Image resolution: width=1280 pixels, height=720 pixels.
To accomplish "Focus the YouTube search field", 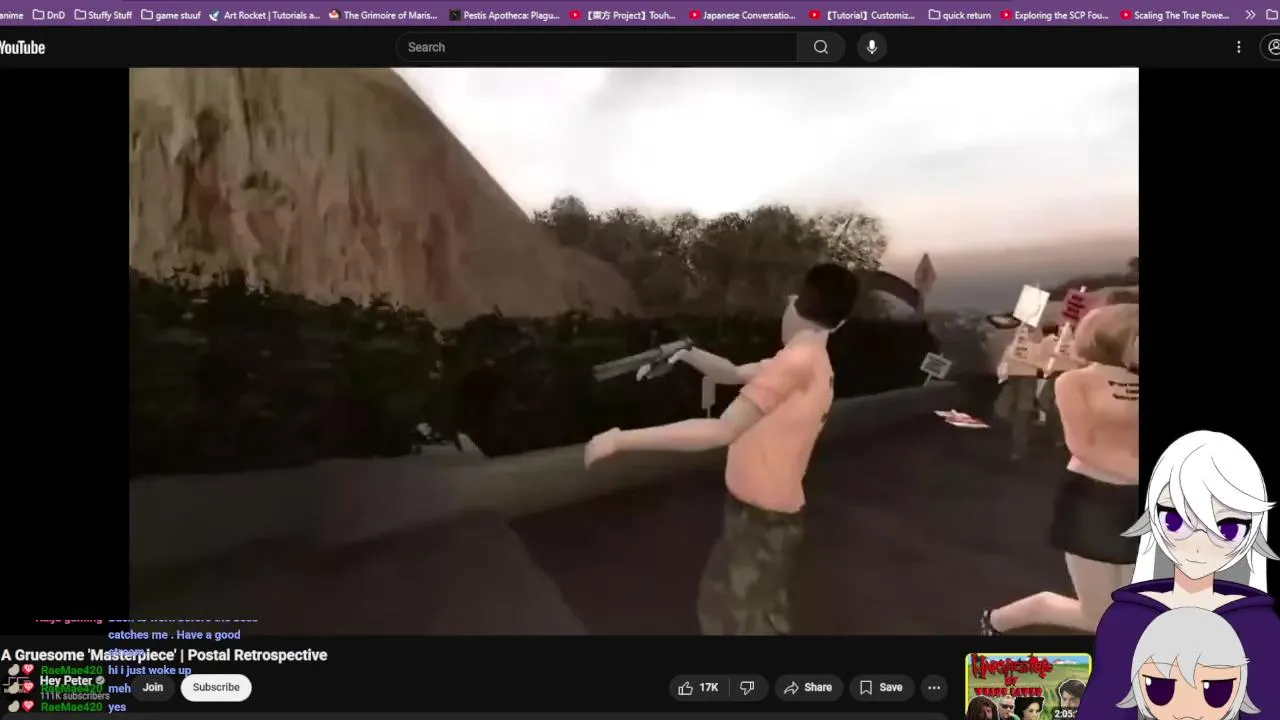I will 597,47.
